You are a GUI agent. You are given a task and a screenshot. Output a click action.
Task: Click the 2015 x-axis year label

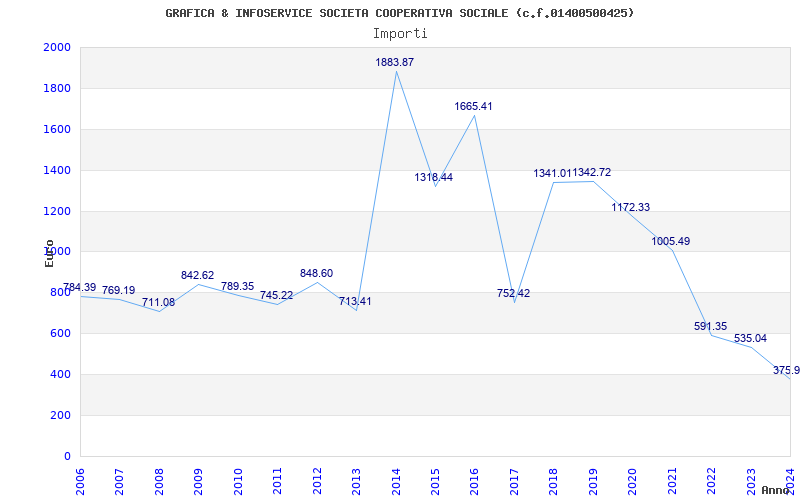point(435,482)
